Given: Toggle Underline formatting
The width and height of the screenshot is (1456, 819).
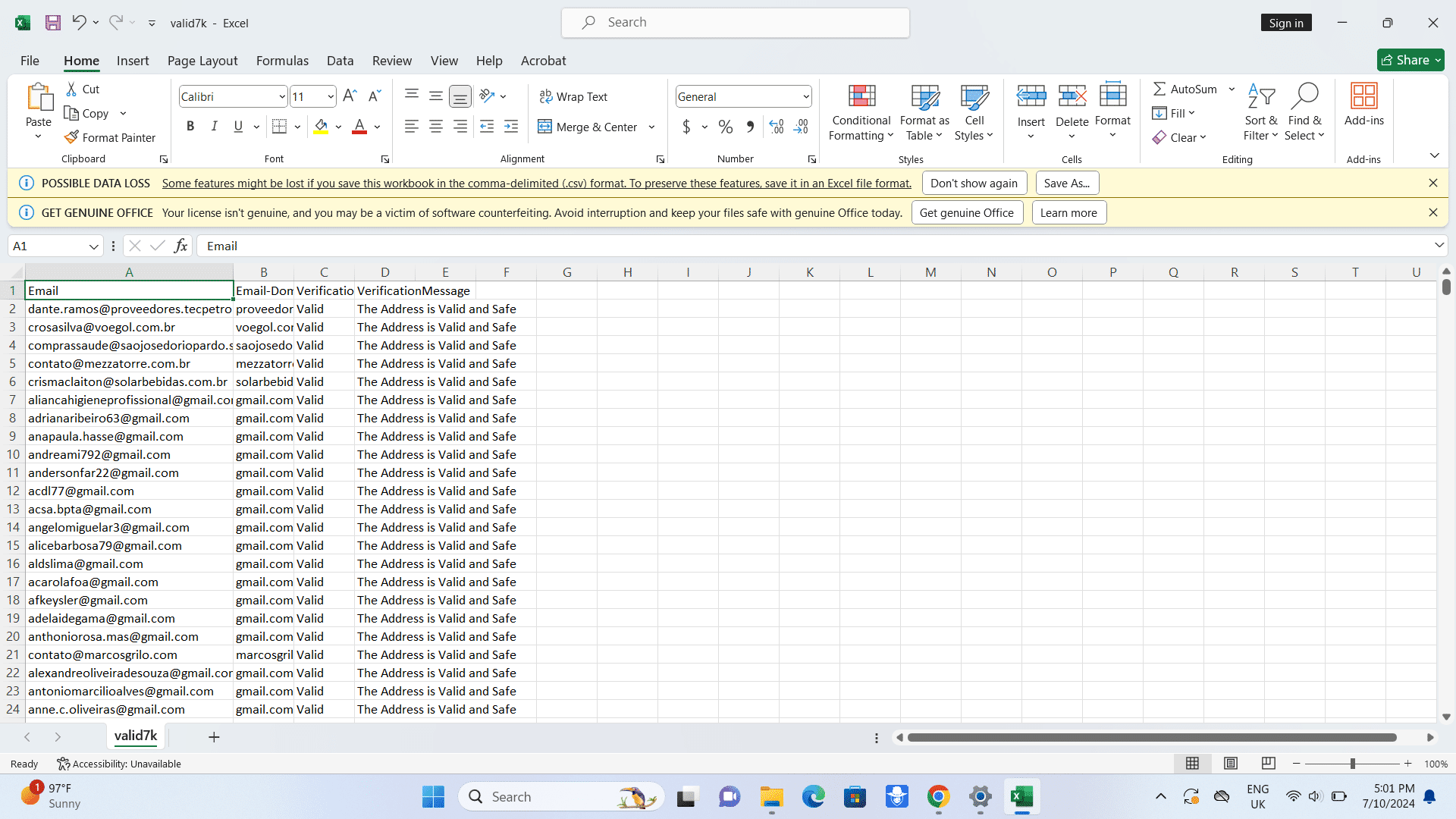Looking at the screenshot, I should 238,127.
